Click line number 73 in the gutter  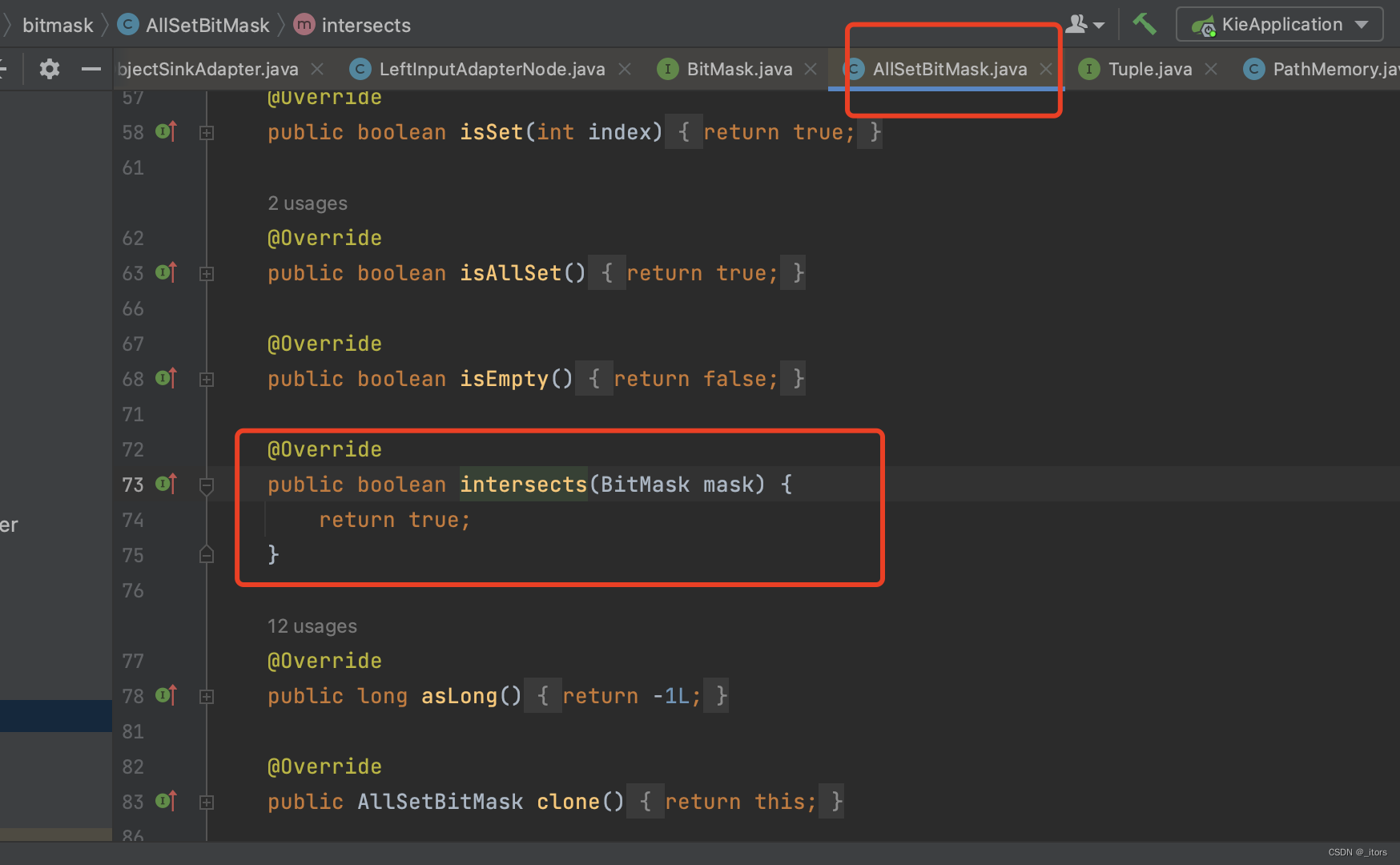(133, 485)
